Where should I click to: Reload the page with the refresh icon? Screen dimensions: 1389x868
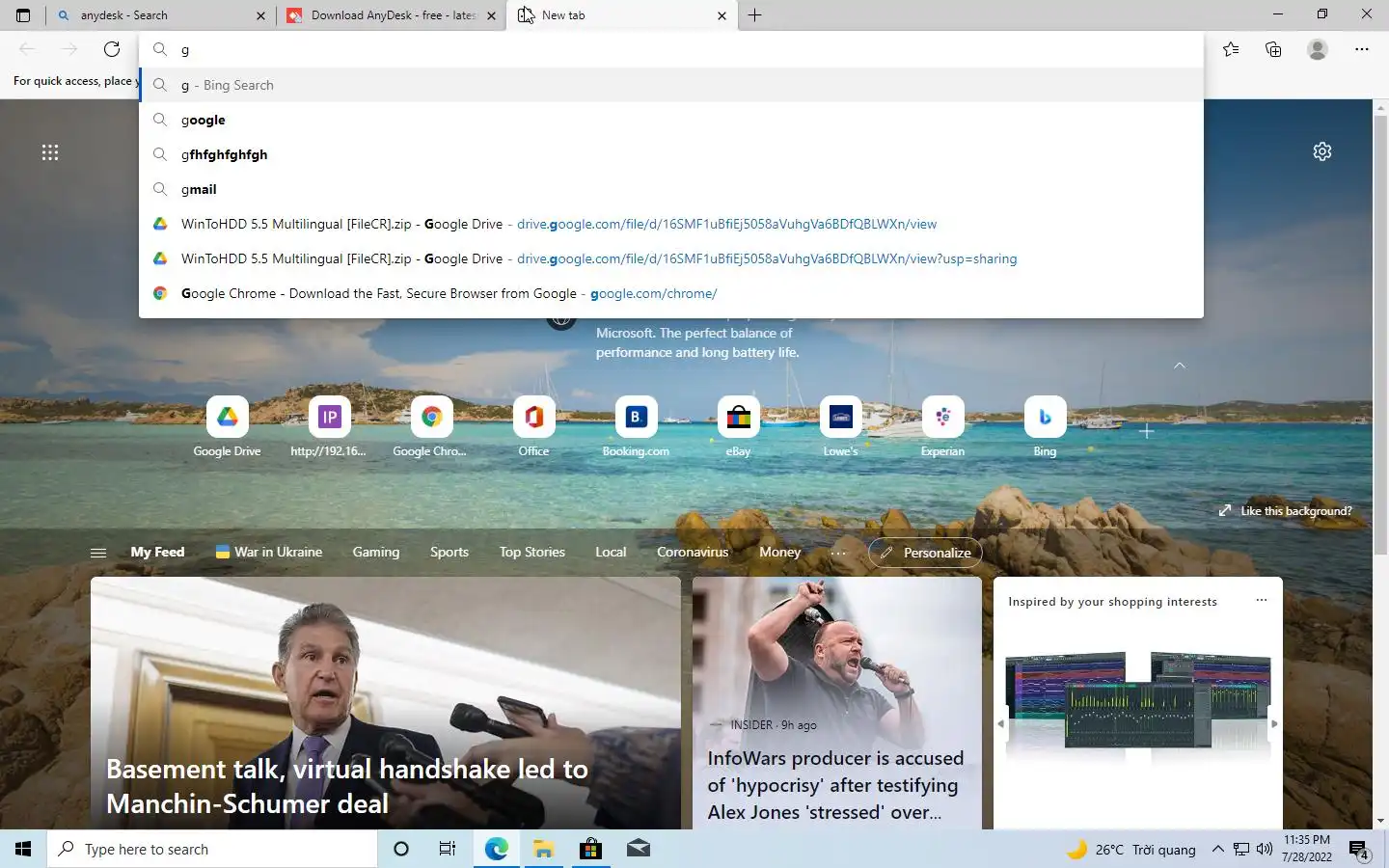(112, 49)
